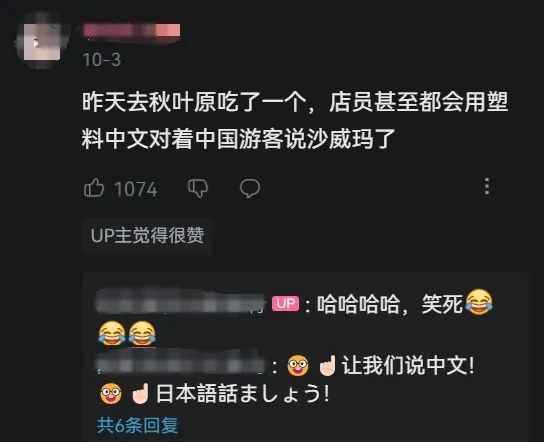
Task: Open the reply speech bubble icon
Action: point(250,188)
